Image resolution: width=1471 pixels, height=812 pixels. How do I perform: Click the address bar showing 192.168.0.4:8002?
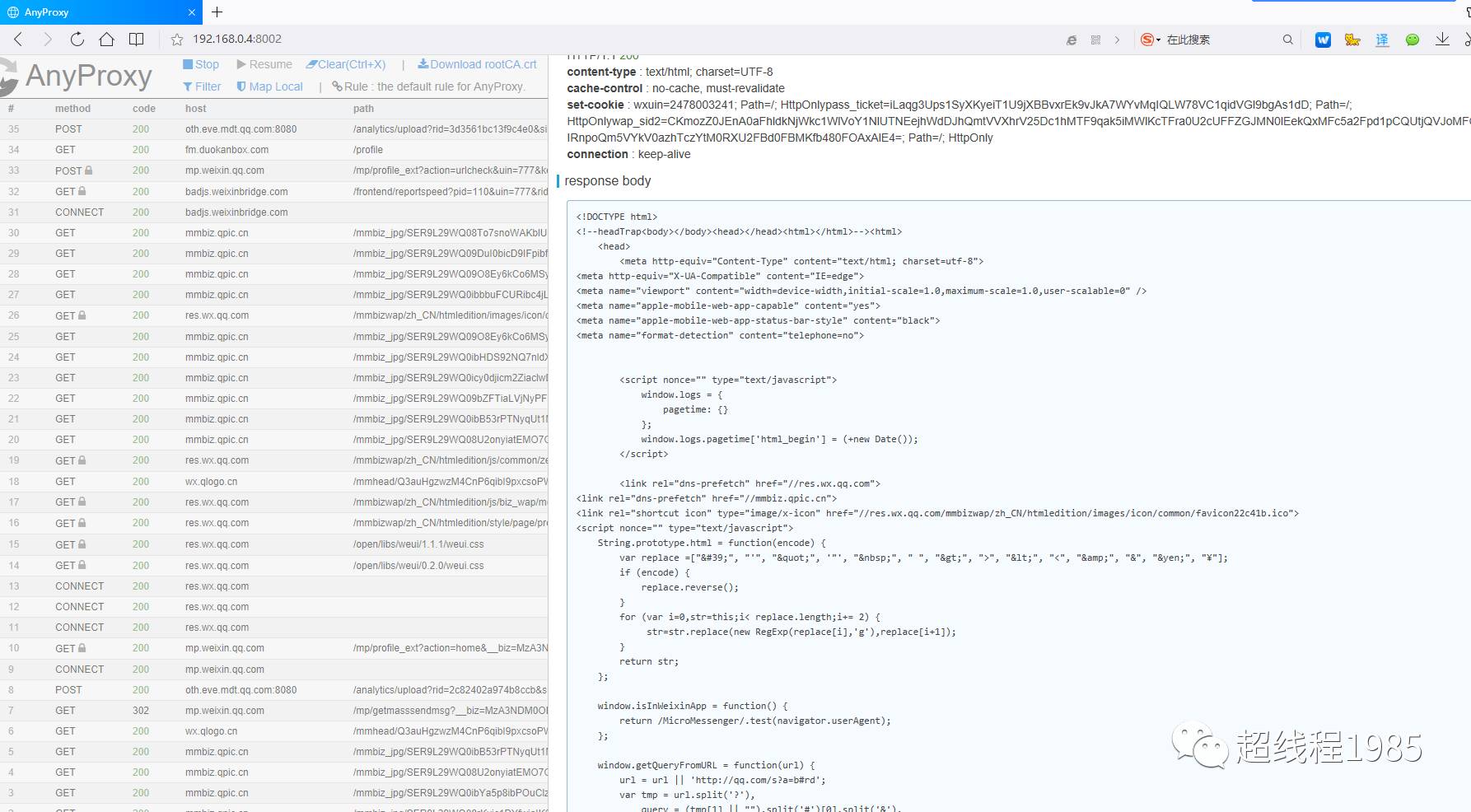click(237, 39)
